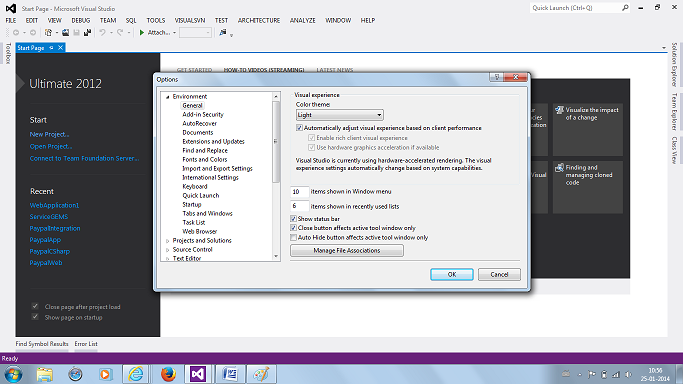Screen dimensions: 683x384
Task: Open the VISUALSVN menu
Action: tap(190, 20)
